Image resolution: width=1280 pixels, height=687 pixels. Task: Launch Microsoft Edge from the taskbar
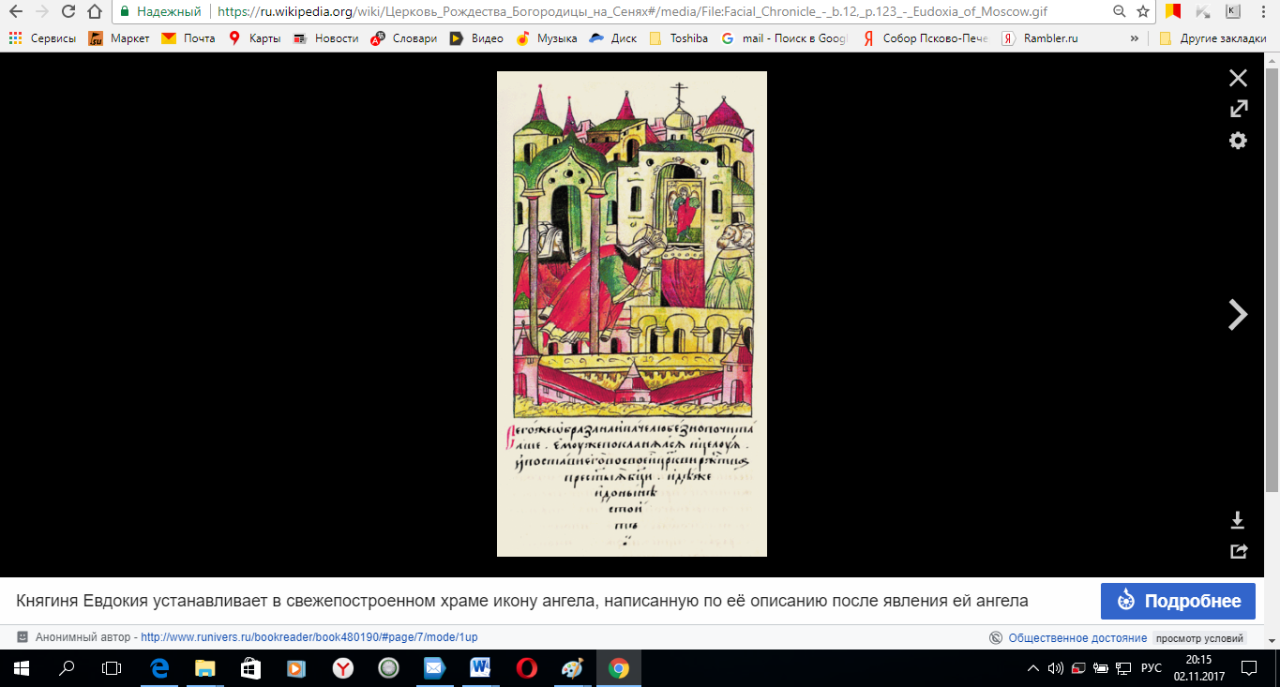(x=159, y=668)
